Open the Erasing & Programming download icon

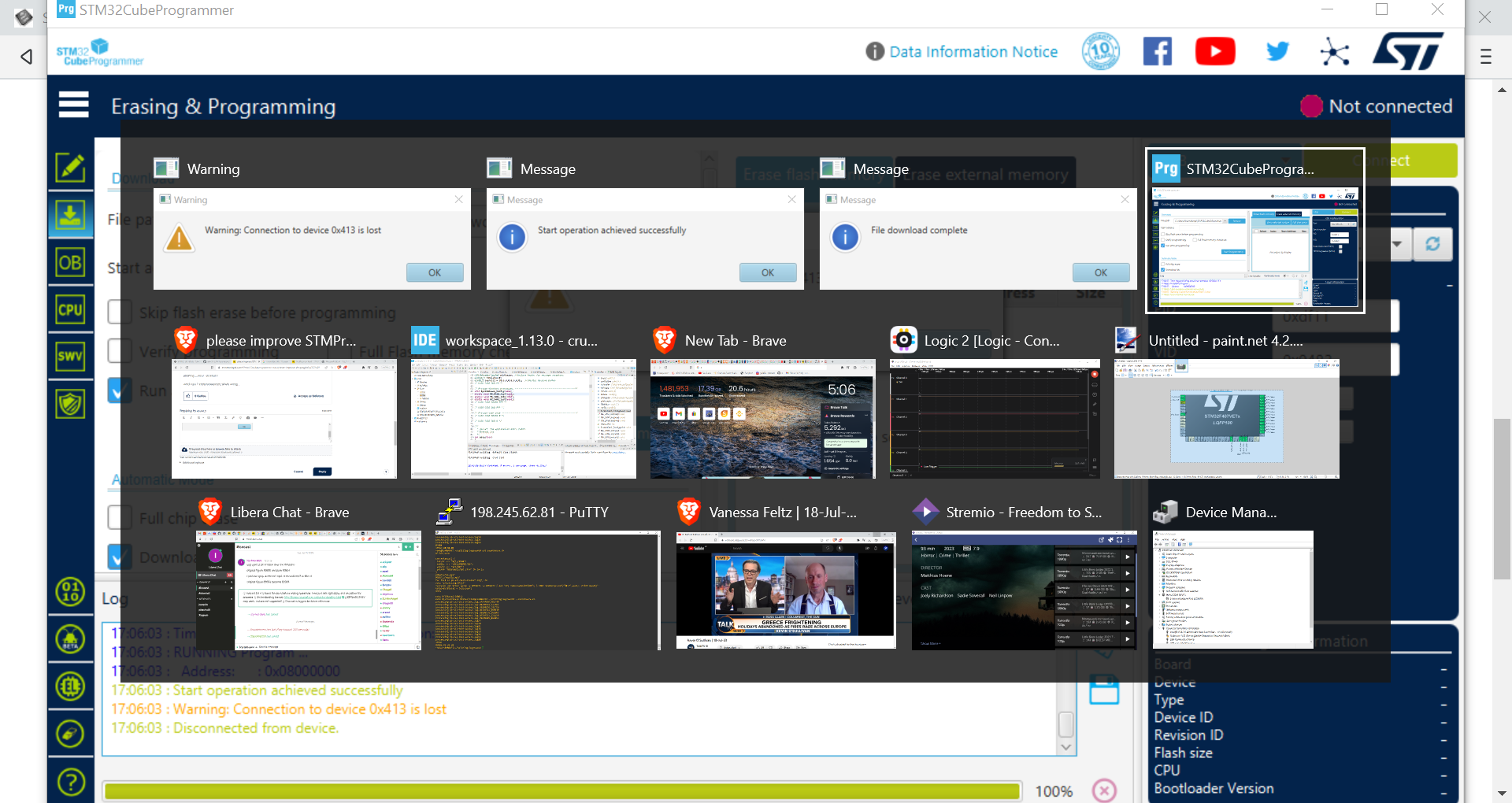coord(70,215)
